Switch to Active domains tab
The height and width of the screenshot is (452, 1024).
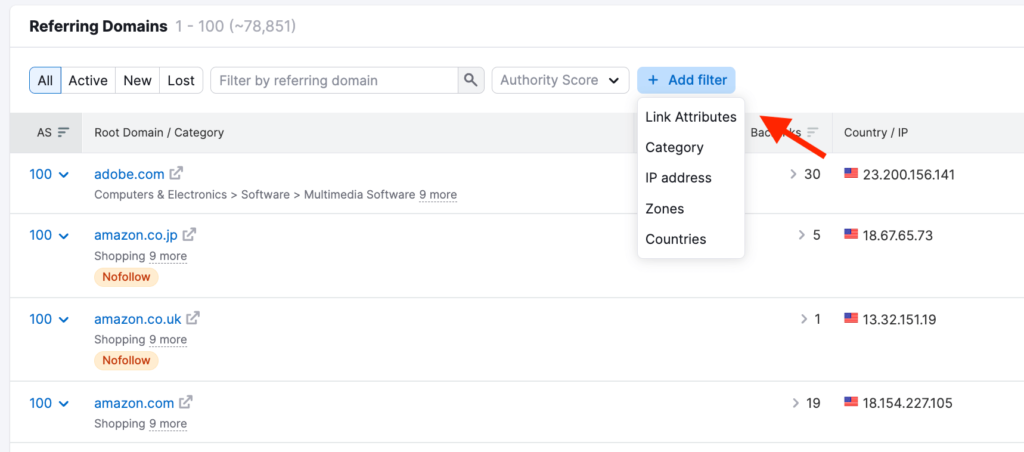pyautogui.click(x=88, y=80)
